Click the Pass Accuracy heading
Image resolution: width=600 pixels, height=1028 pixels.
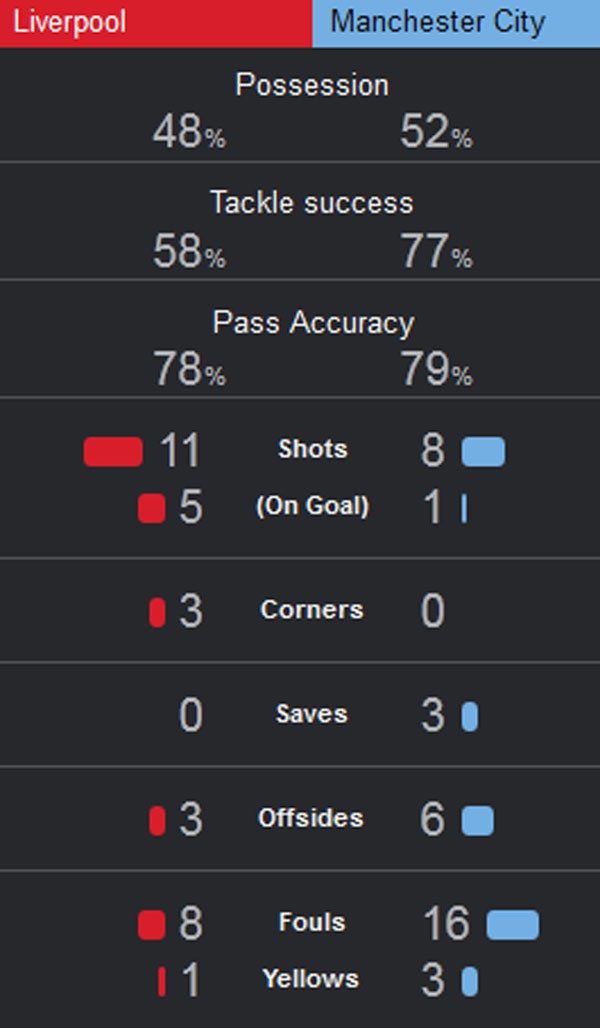(312, 322)
